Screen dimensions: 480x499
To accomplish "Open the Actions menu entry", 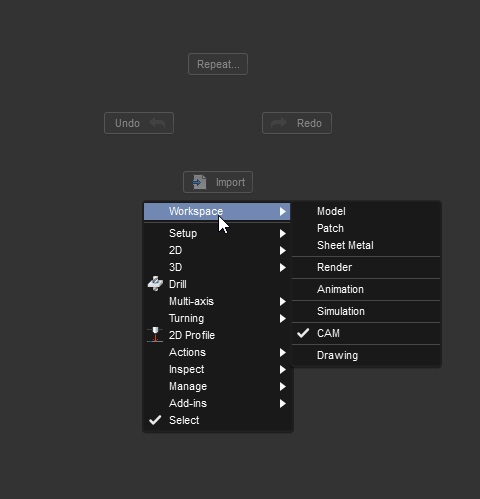I will [x=218, y=352].
